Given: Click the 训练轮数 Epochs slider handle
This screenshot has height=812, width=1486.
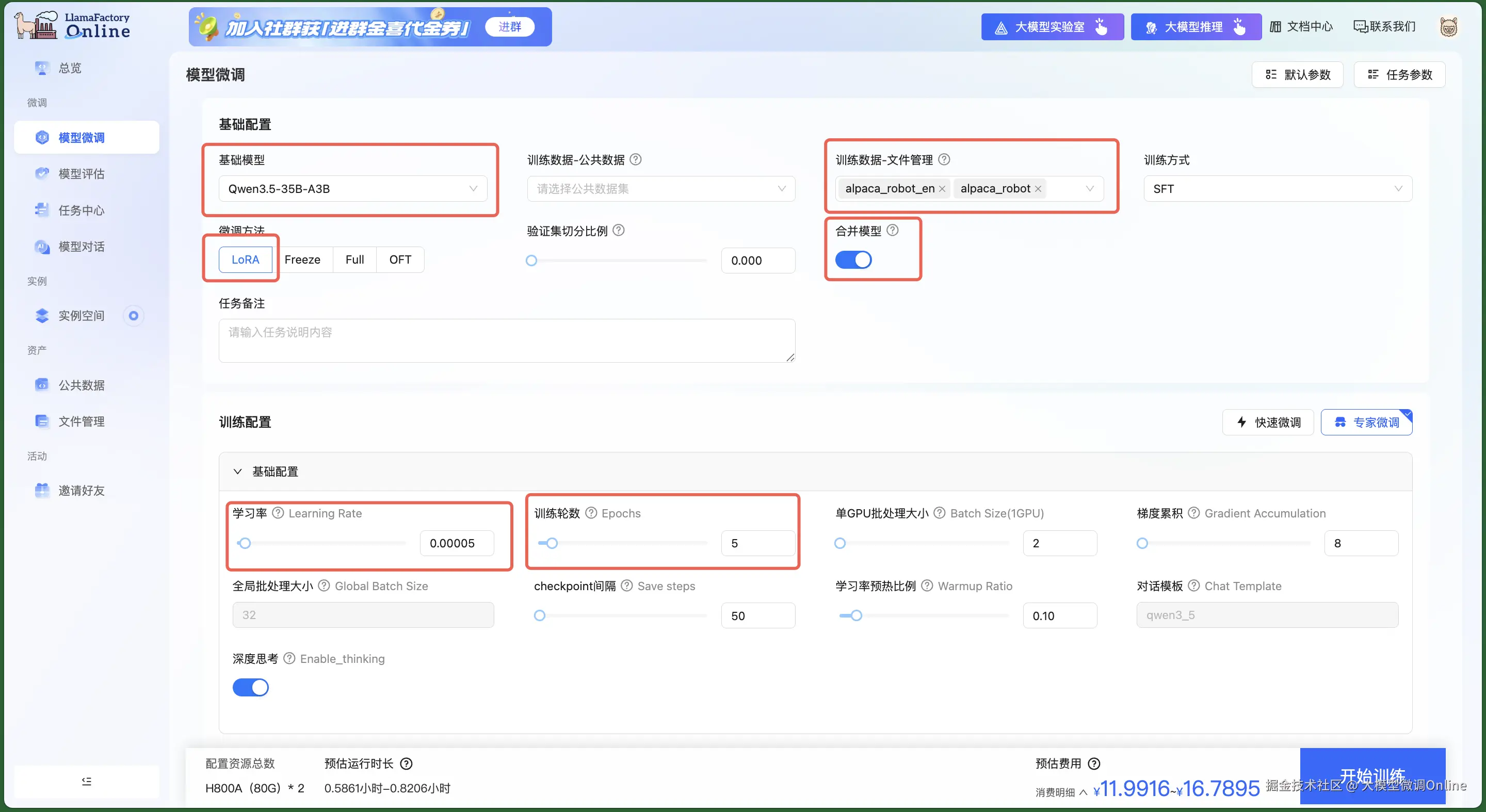Looking at the screenshot, I should pos(552,543).
